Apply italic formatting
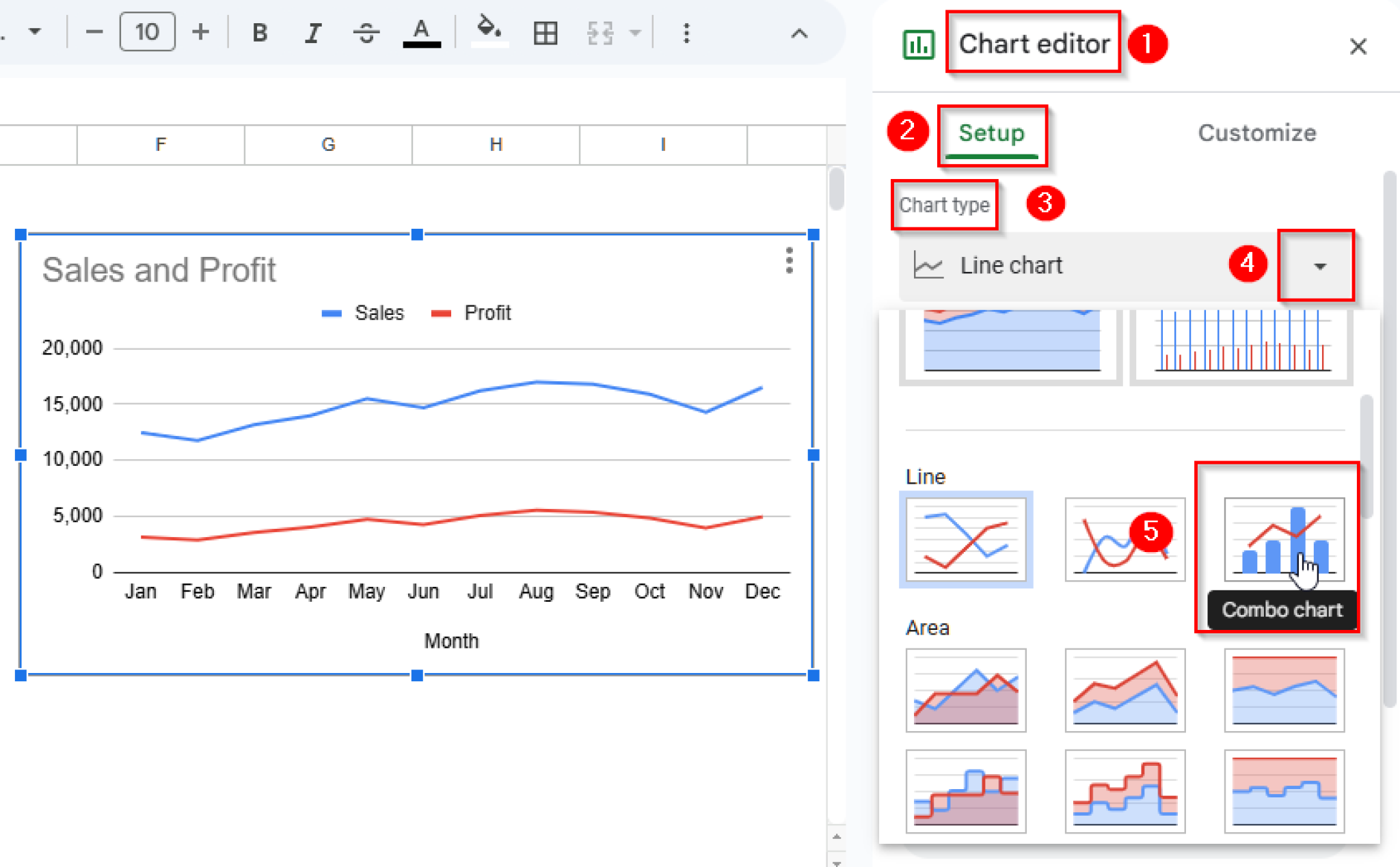 (x=313, y=32)
